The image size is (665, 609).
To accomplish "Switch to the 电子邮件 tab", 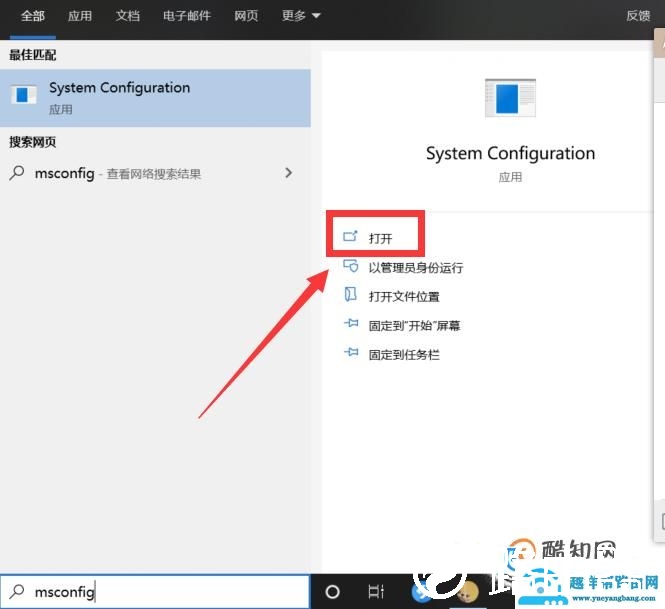I will coord(187,16).
